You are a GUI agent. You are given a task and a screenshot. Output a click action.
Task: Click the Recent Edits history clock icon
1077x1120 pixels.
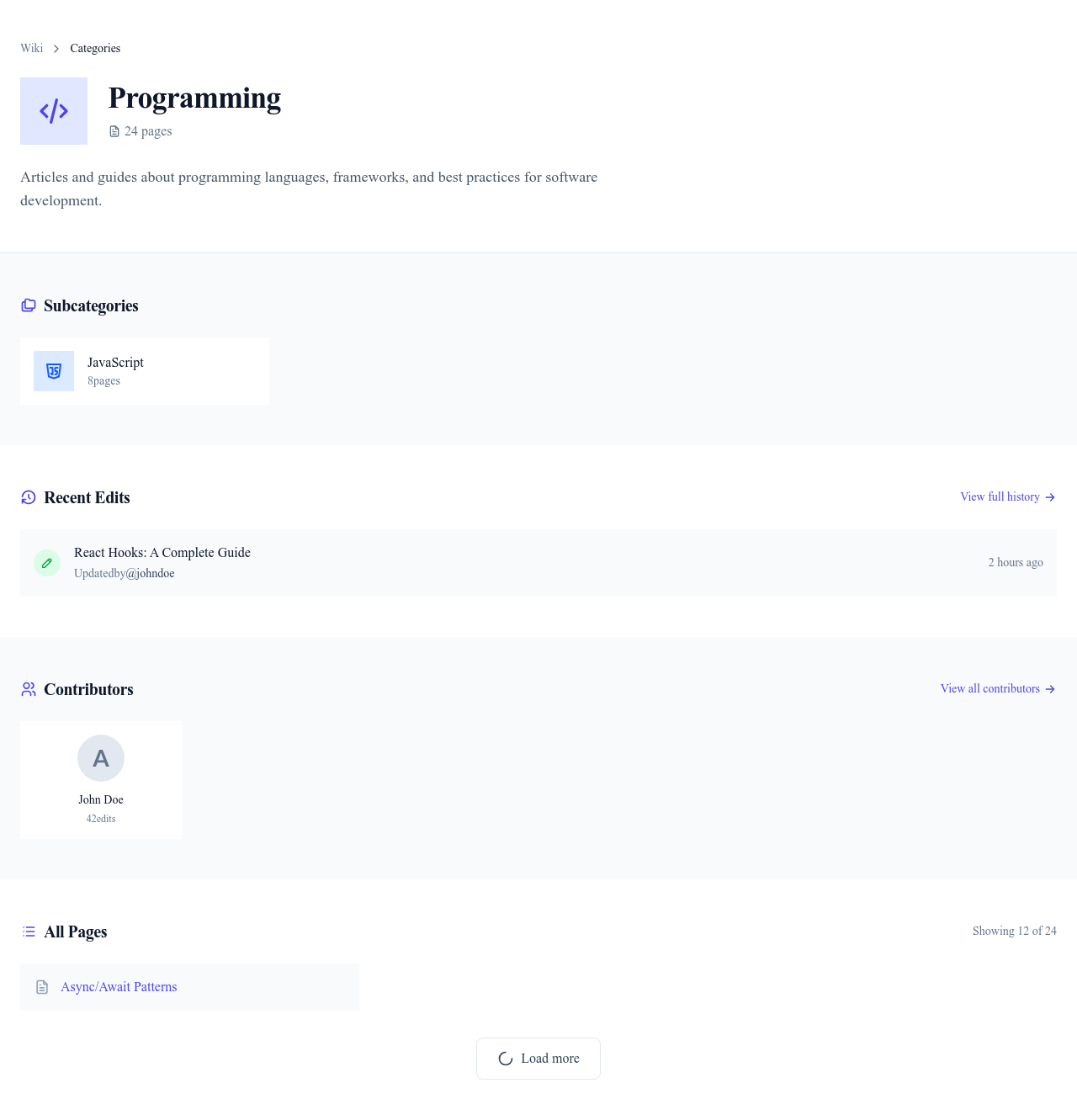(29, 497)
